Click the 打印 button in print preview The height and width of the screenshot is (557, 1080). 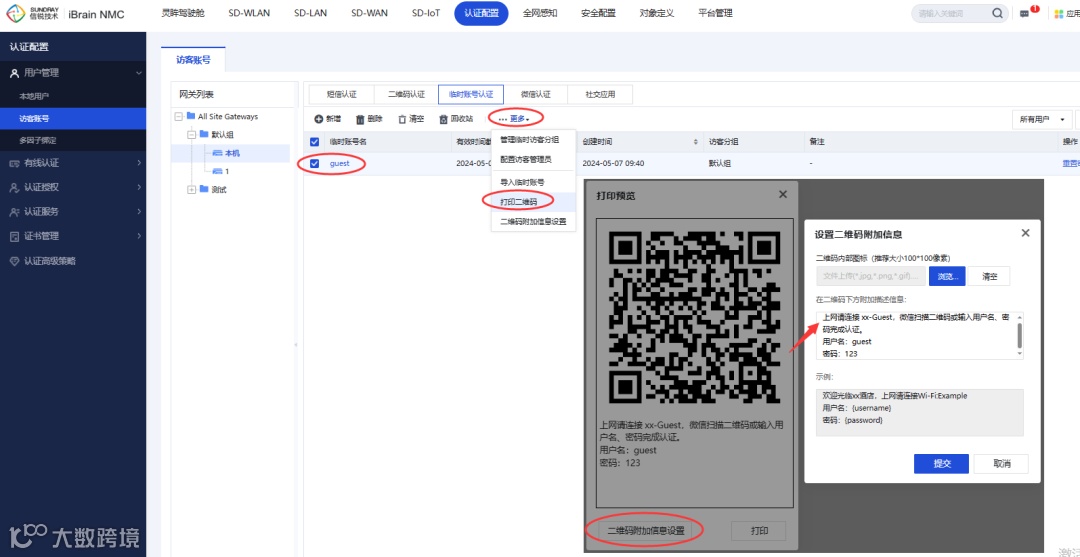click(758, 531)
